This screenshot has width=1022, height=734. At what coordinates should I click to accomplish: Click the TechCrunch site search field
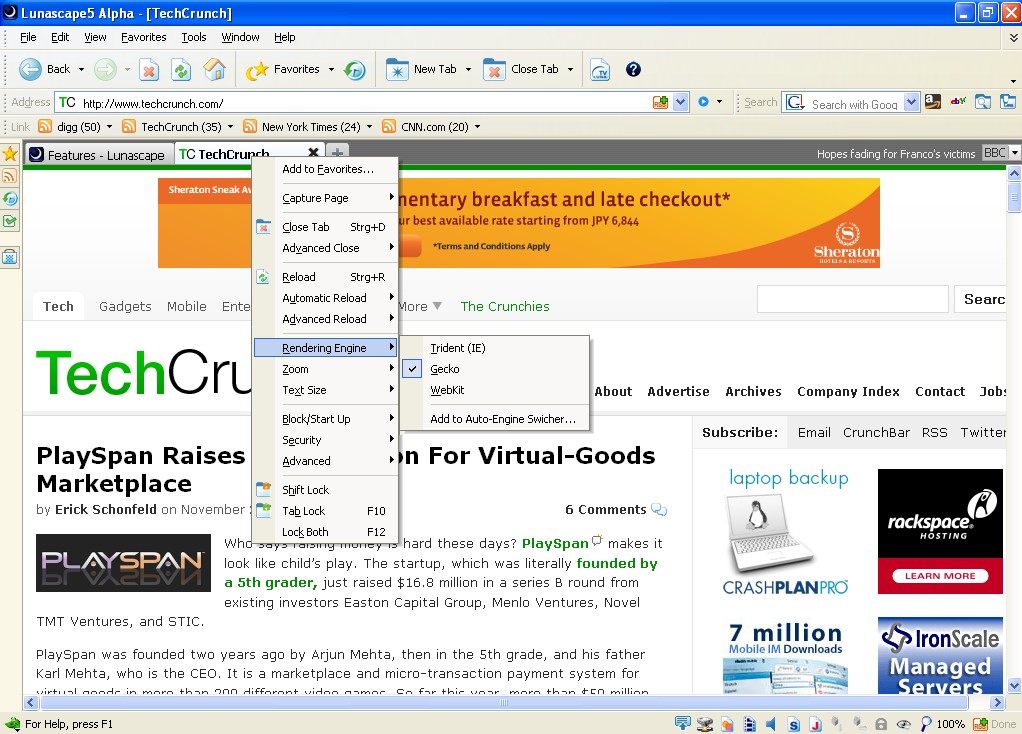click(852, 299)
